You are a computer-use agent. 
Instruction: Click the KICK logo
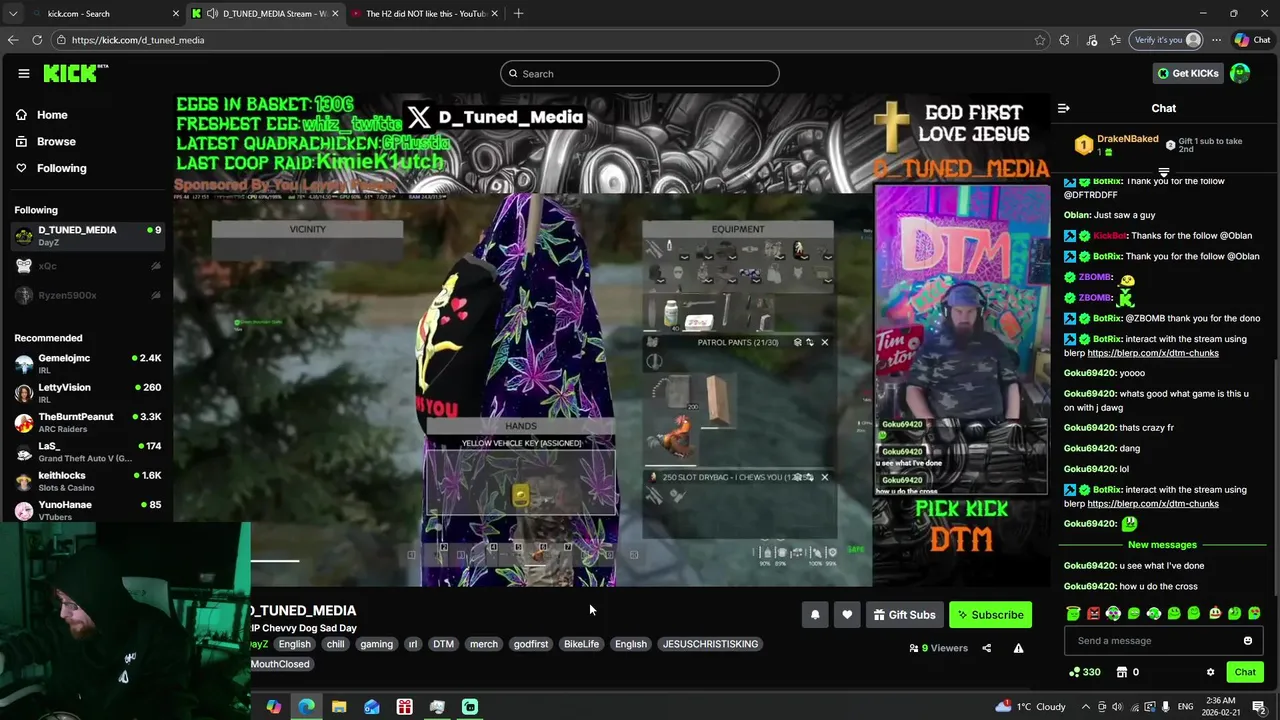click(75, 73)
